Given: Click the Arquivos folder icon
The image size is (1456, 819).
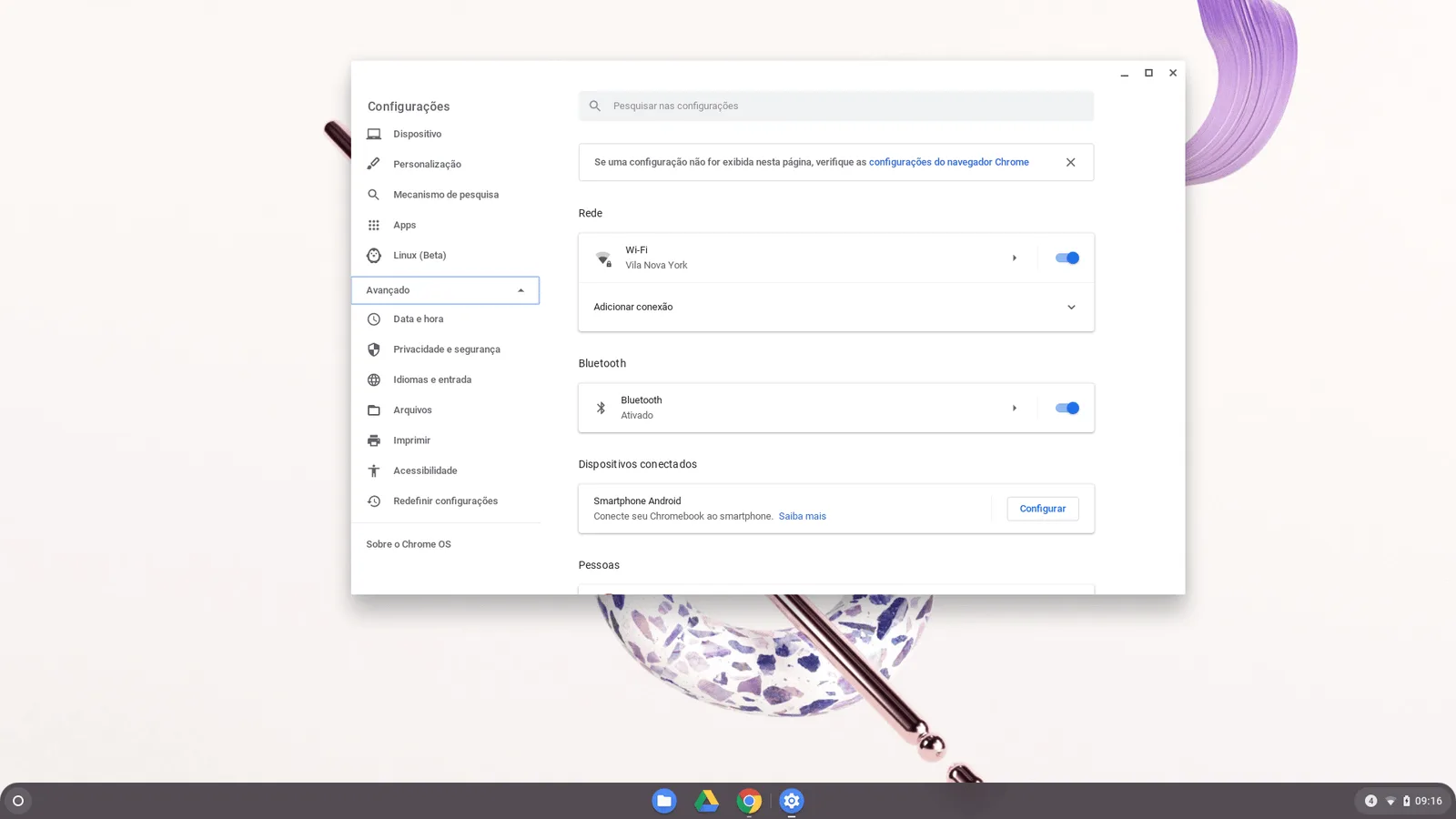Looking at the screenshot, I should [373, 410].
